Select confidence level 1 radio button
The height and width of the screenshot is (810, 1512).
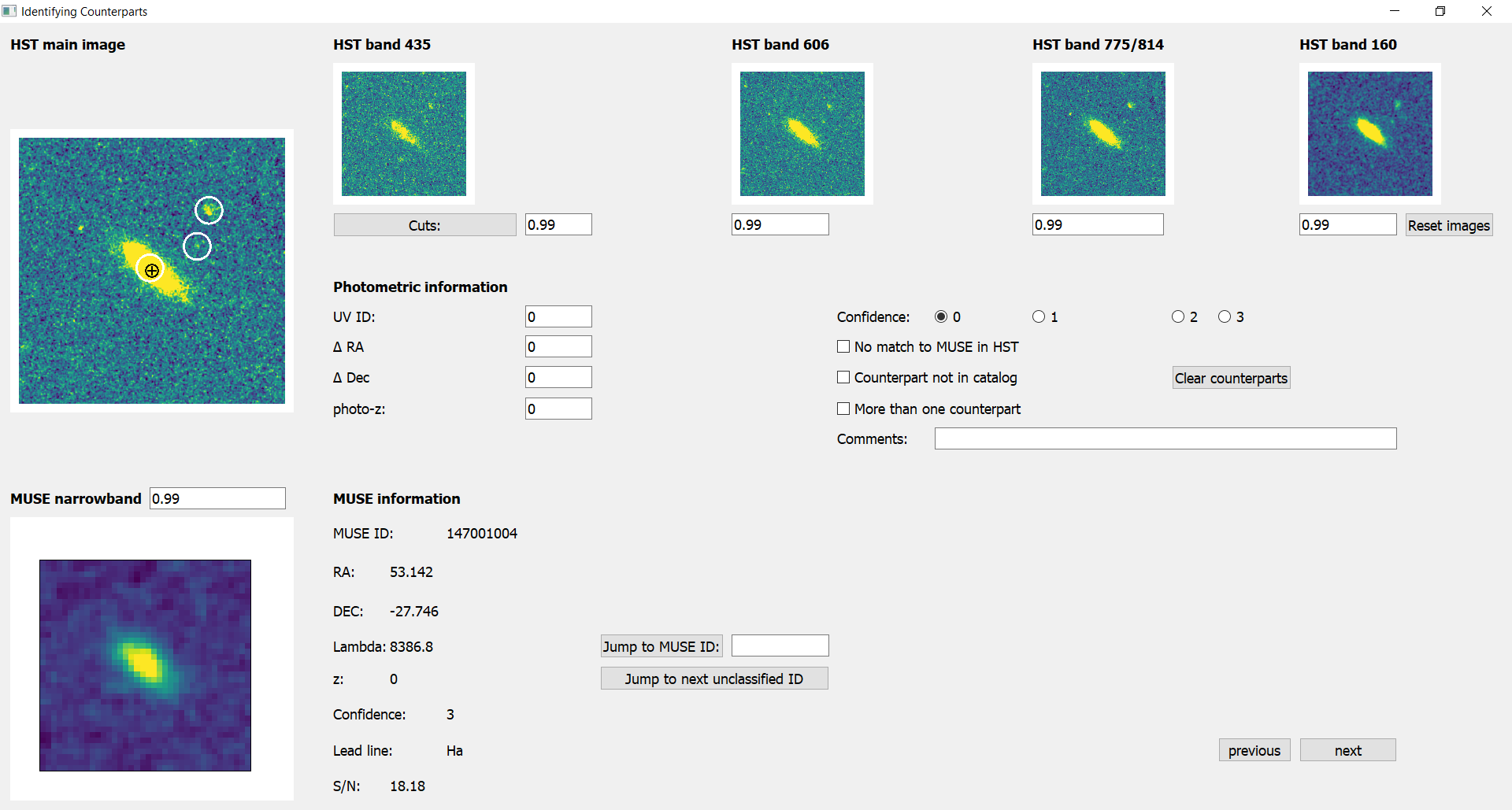click(x=1039, y=316)
